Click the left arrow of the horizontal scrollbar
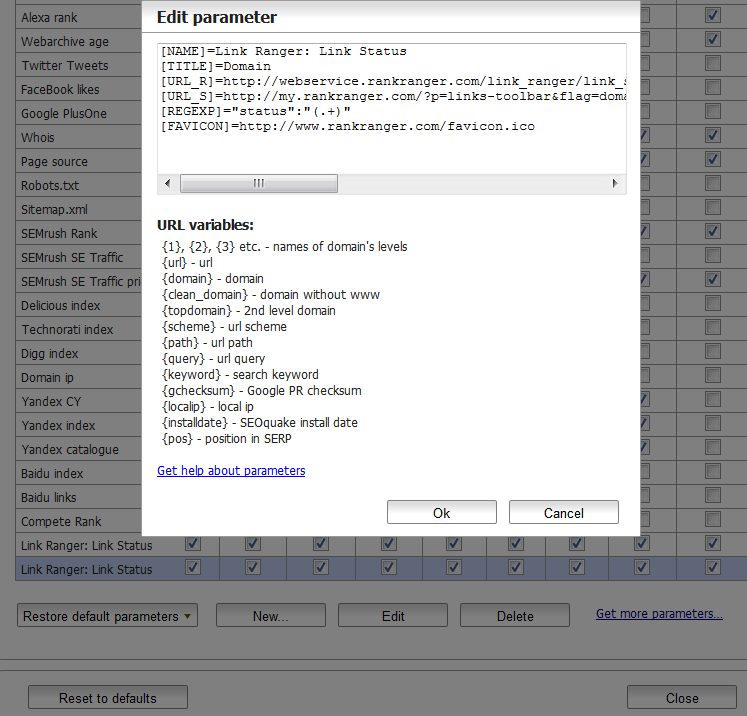This screenshot has width=747, height=716. pyautogui.click(x=167, y=184)
